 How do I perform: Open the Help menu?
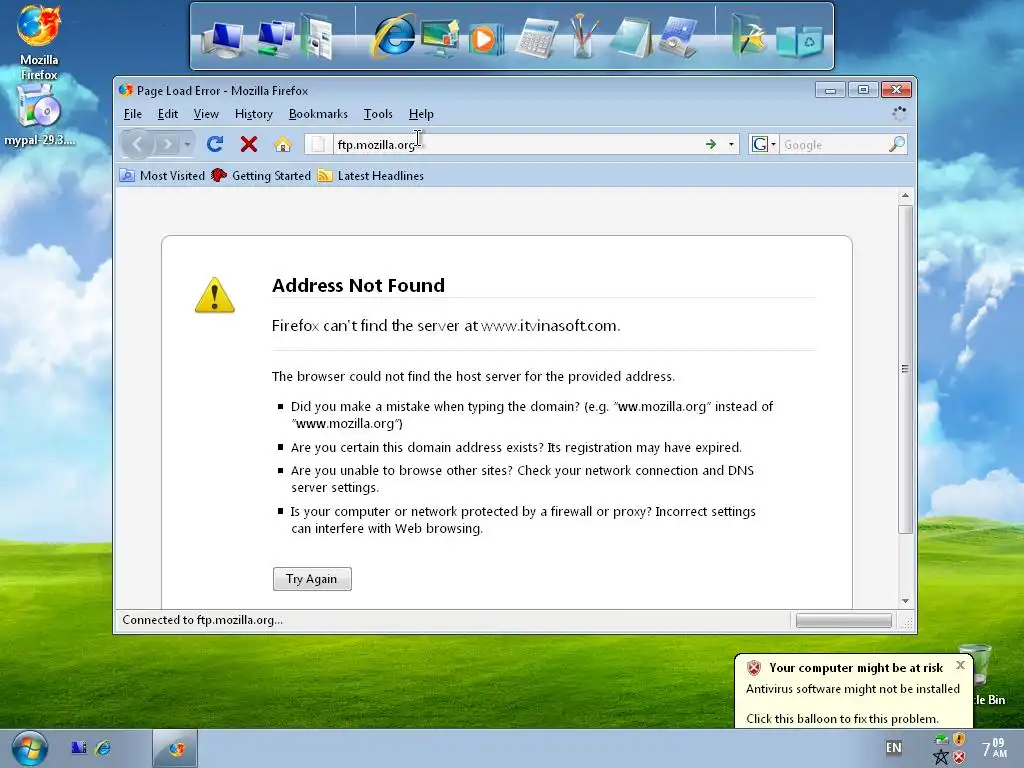point(421,114)
